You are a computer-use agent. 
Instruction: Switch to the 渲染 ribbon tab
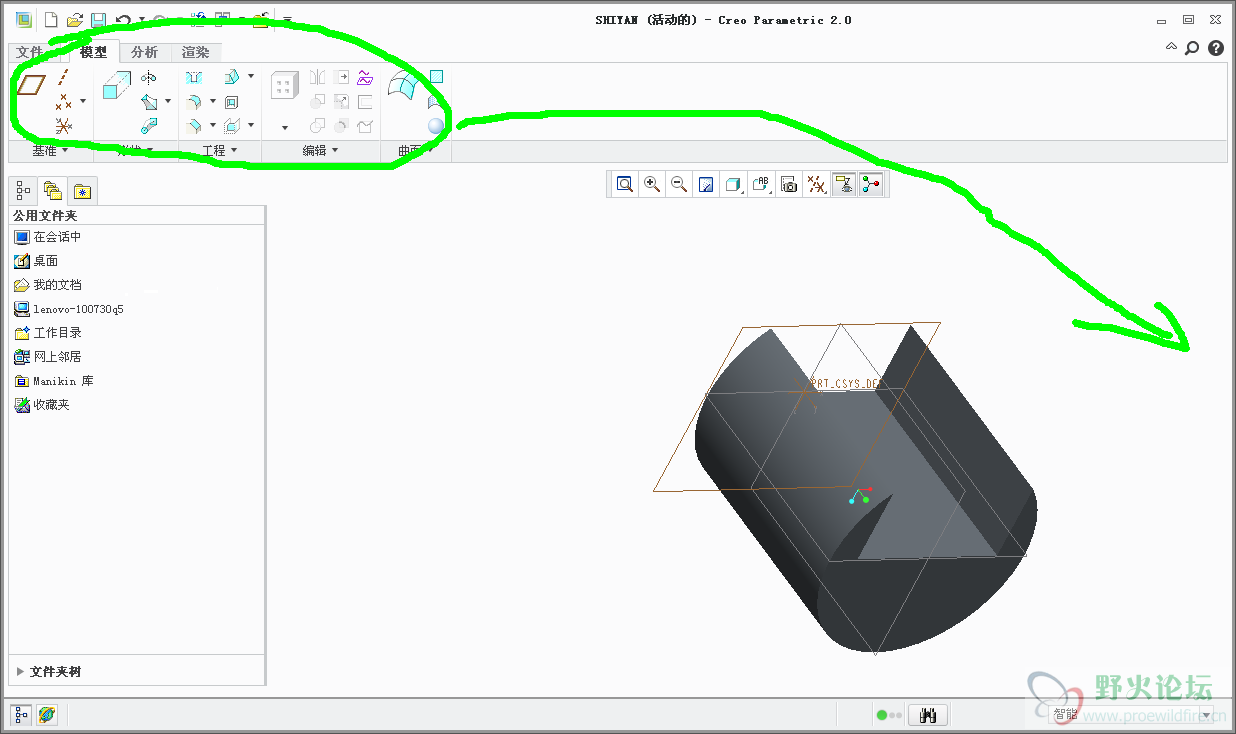pos(196,52)
